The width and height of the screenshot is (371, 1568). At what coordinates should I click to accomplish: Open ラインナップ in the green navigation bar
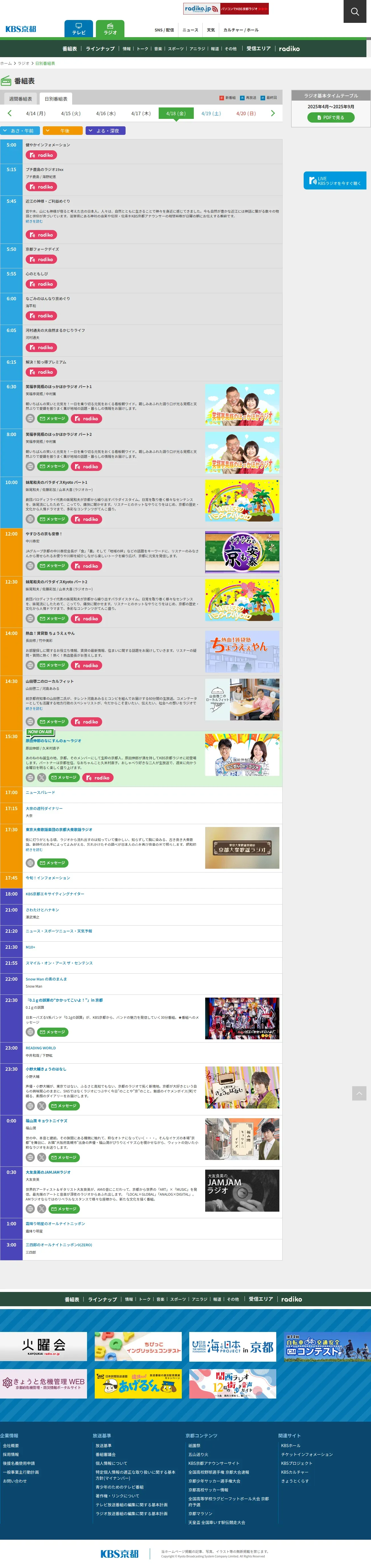[100, 49]
